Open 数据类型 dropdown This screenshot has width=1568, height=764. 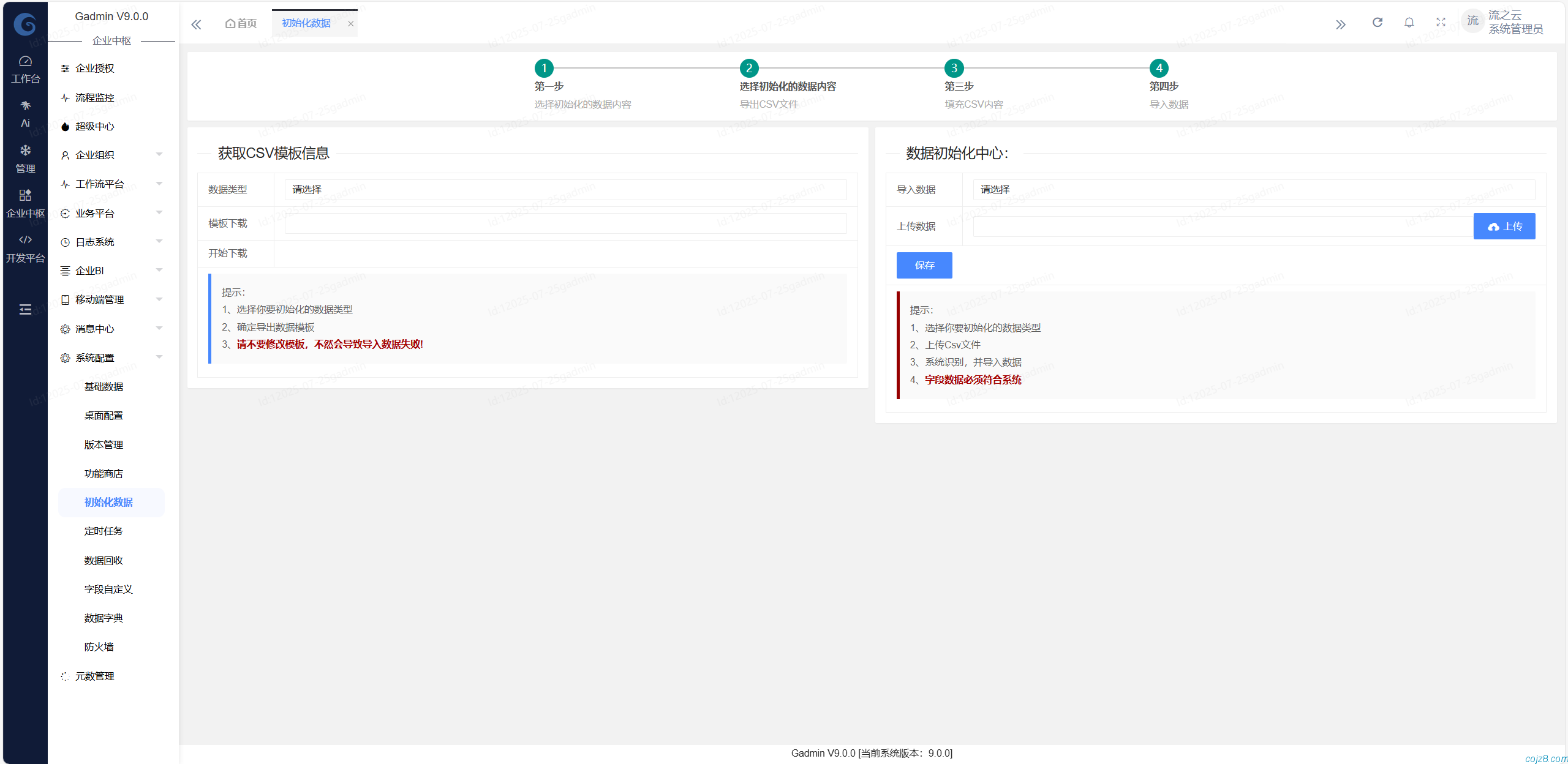point(565,190)
